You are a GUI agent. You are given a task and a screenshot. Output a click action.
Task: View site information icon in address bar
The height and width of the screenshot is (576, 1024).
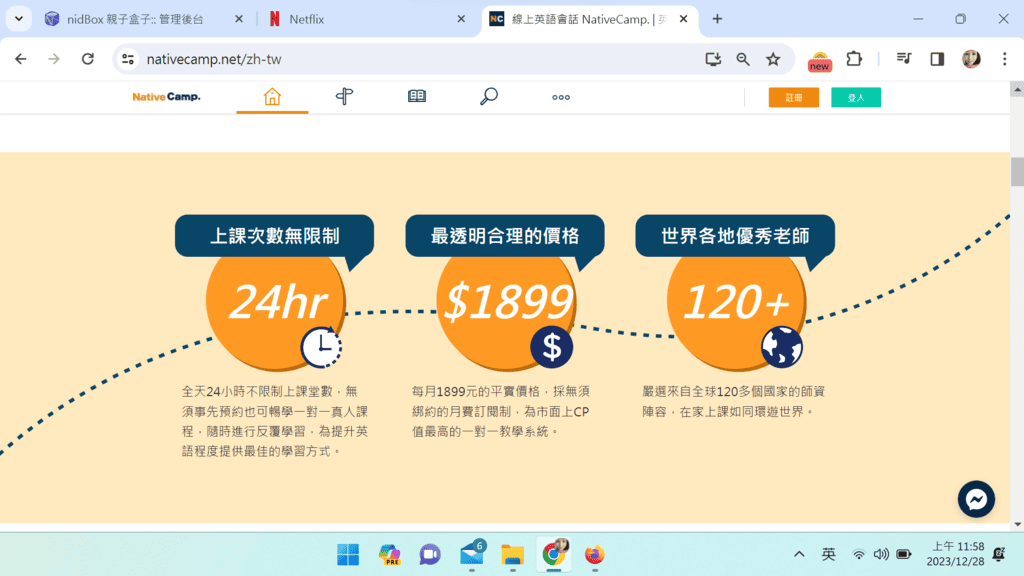128,59
